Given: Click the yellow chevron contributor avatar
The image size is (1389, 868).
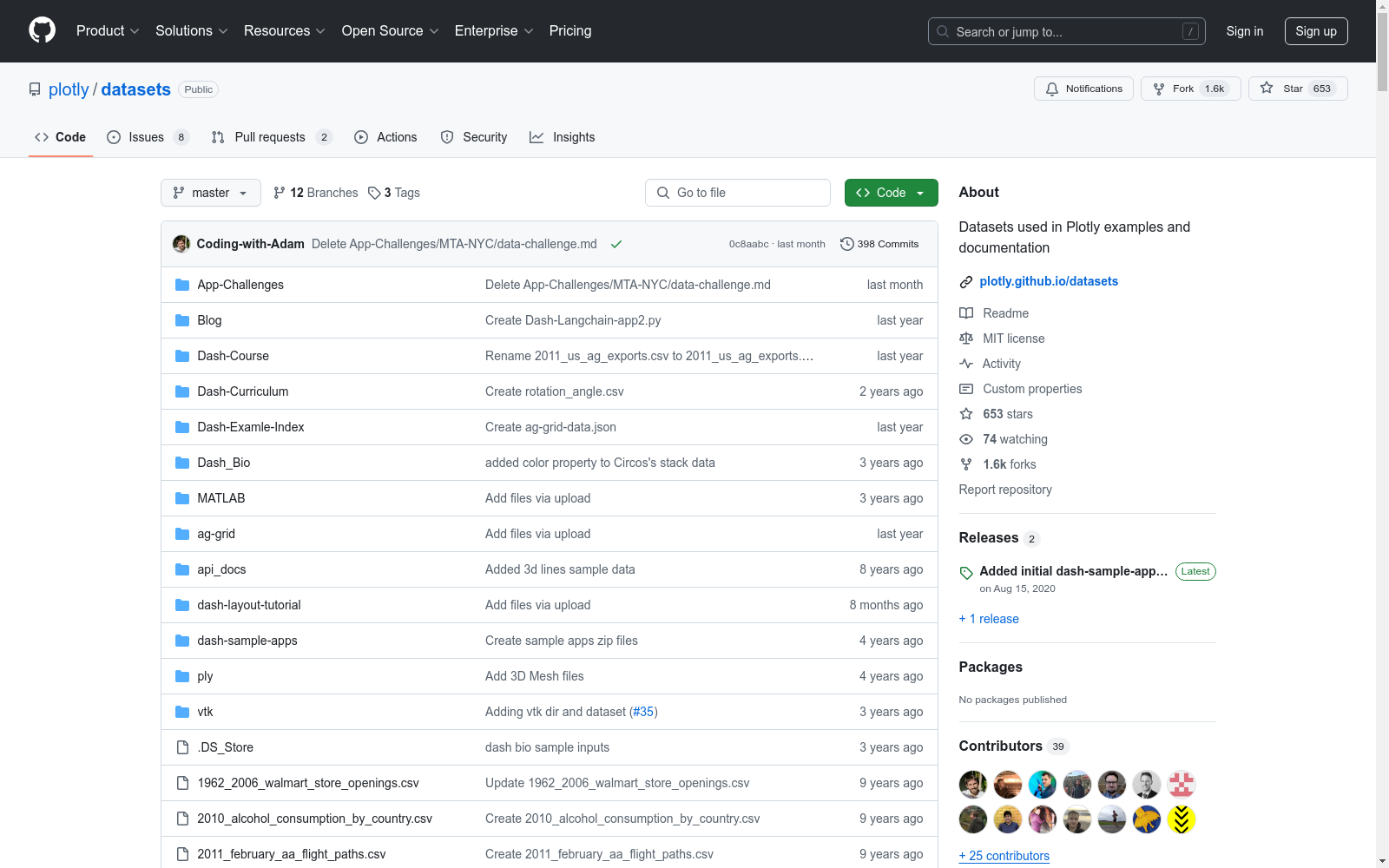Looking at the screenshot, I should (1182, 819).
